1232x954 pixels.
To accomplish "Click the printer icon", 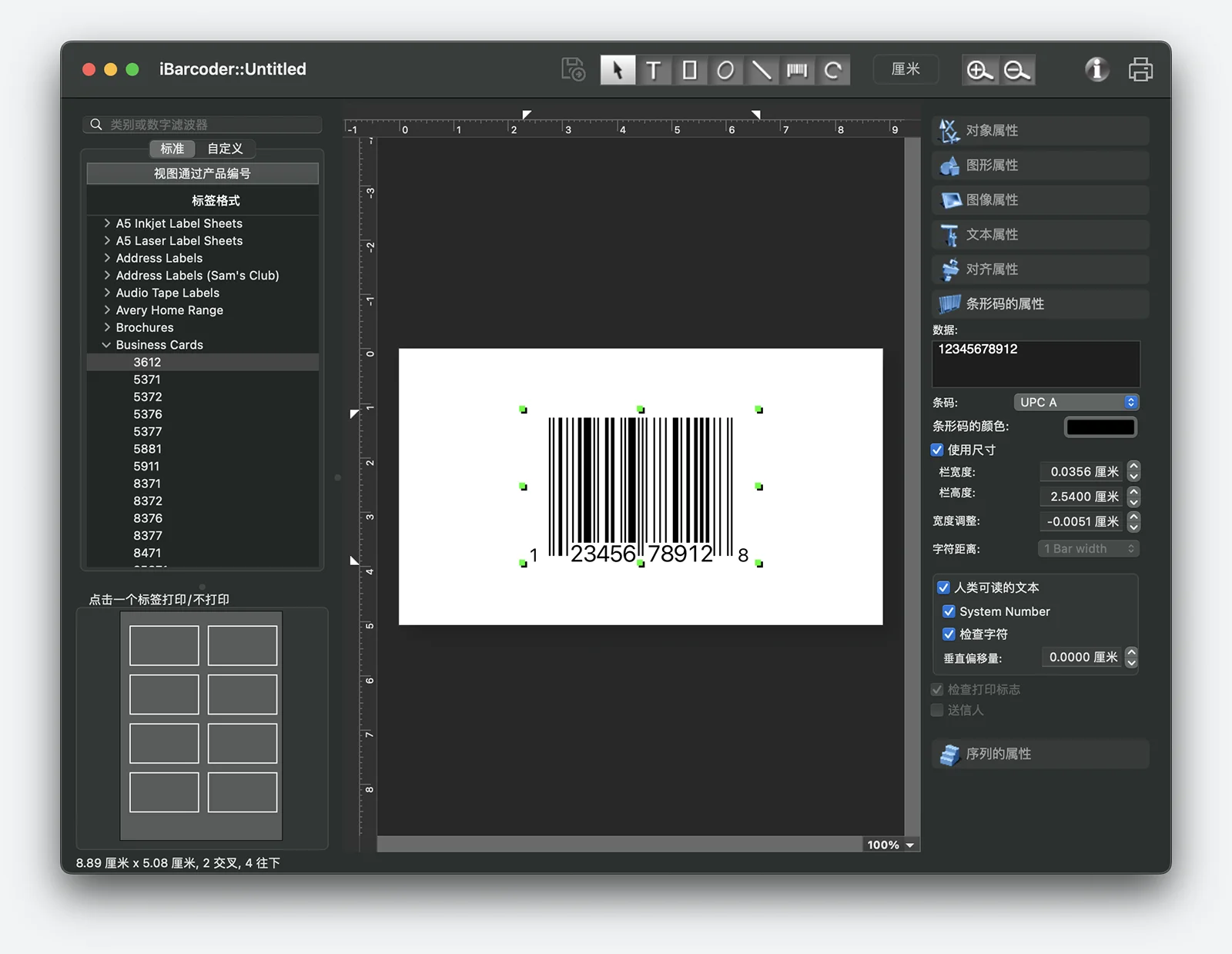I will click(x=1140, y=69).
